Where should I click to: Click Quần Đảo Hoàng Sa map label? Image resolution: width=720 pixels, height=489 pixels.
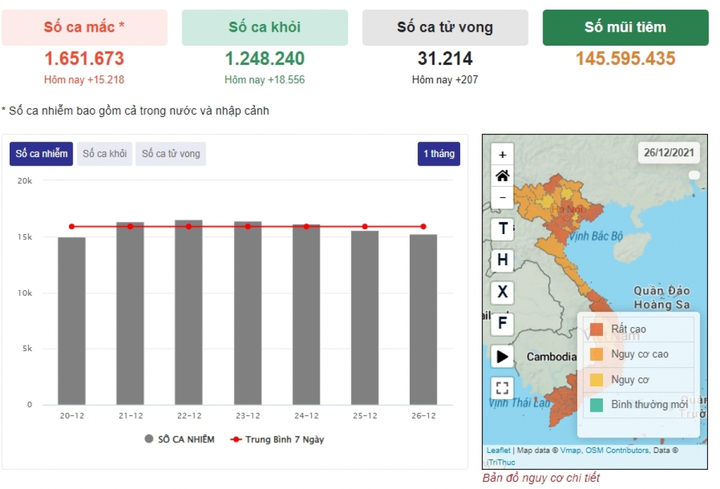pyautogui.click(x=662, y=298)
